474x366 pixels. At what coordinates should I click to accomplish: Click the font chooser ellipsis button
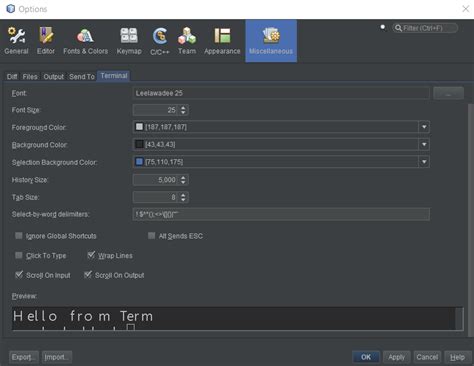pos(448,93)
